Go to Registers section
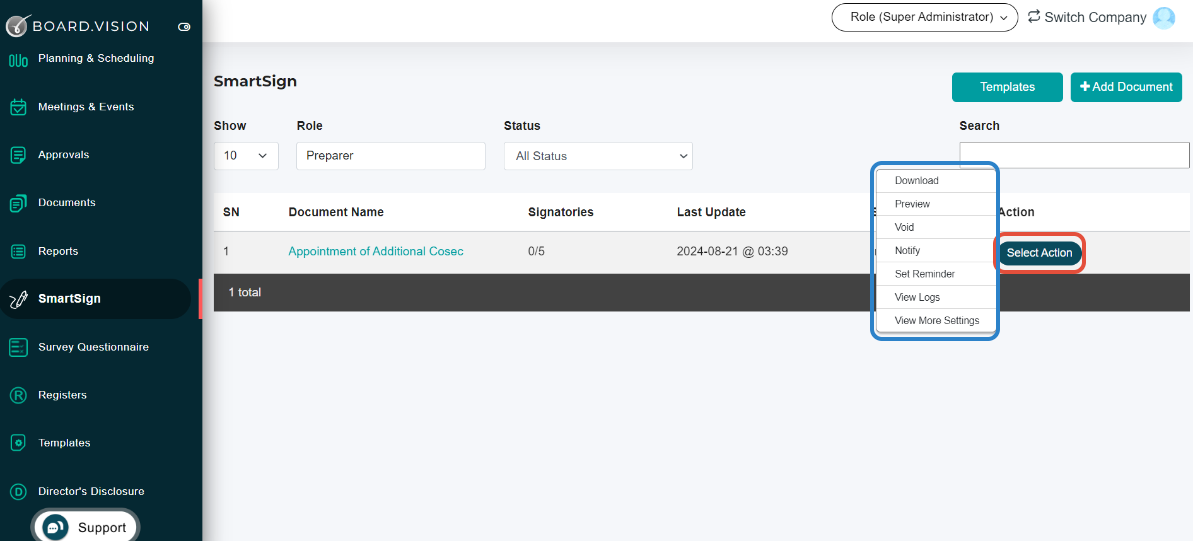1193x541 pixels. (62, 396)
